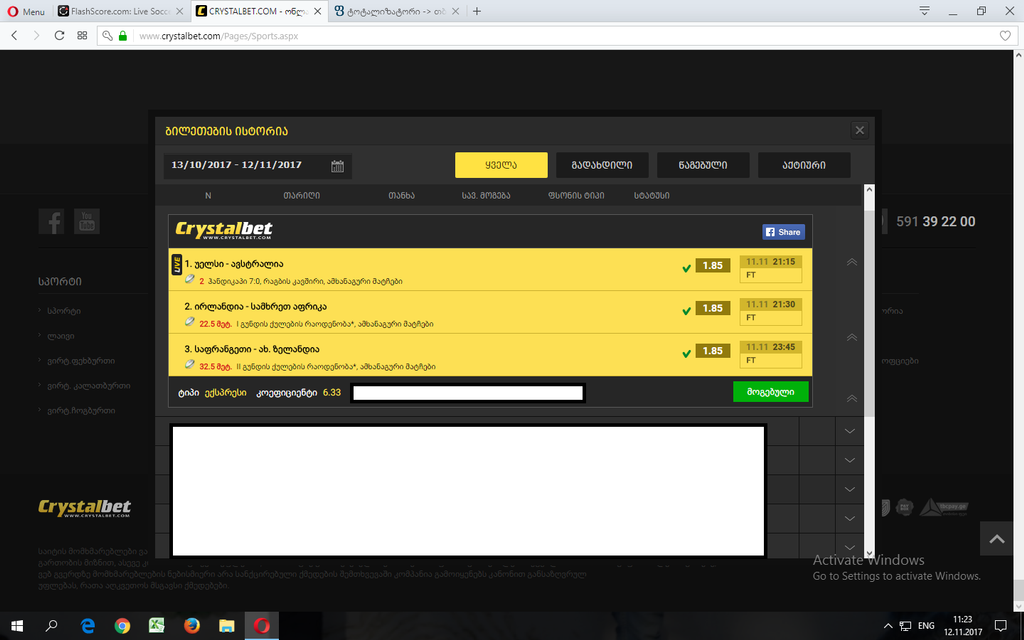
Task: Click the green მოგებული status button
Action: (x=771, y=392)
